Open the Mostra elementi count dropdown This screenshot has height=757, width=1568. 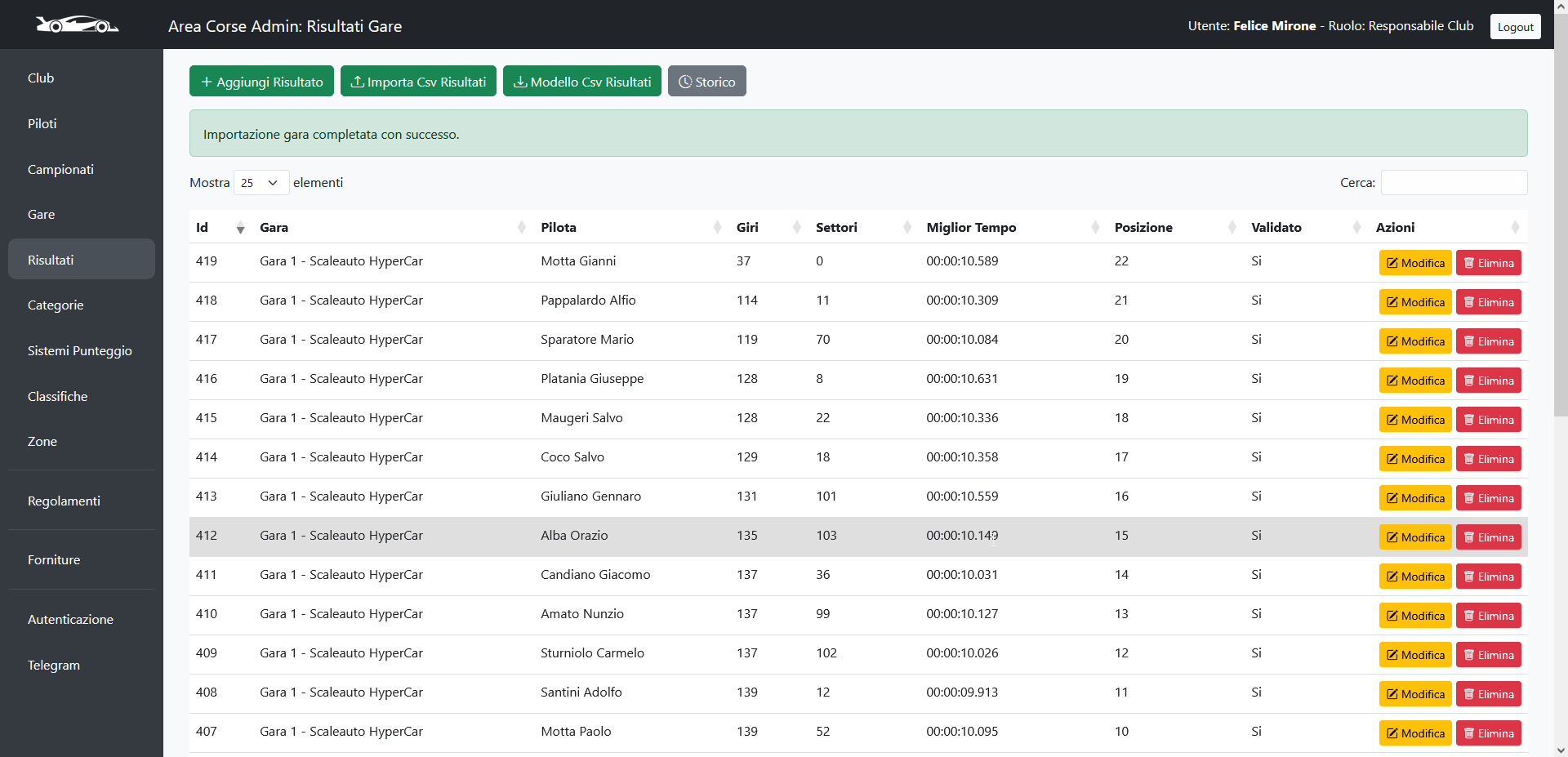point(261,183)
